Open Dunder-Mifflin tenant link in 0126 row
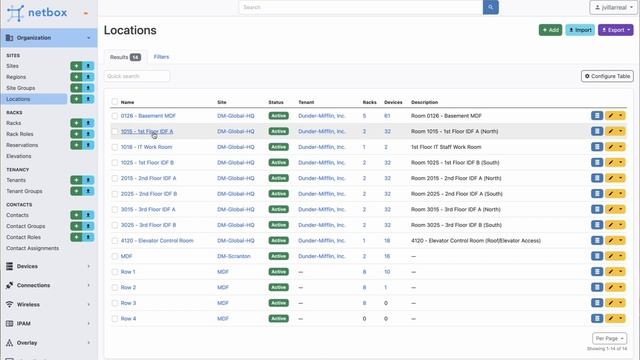640x360 pixels. click(x=322, y=116)
